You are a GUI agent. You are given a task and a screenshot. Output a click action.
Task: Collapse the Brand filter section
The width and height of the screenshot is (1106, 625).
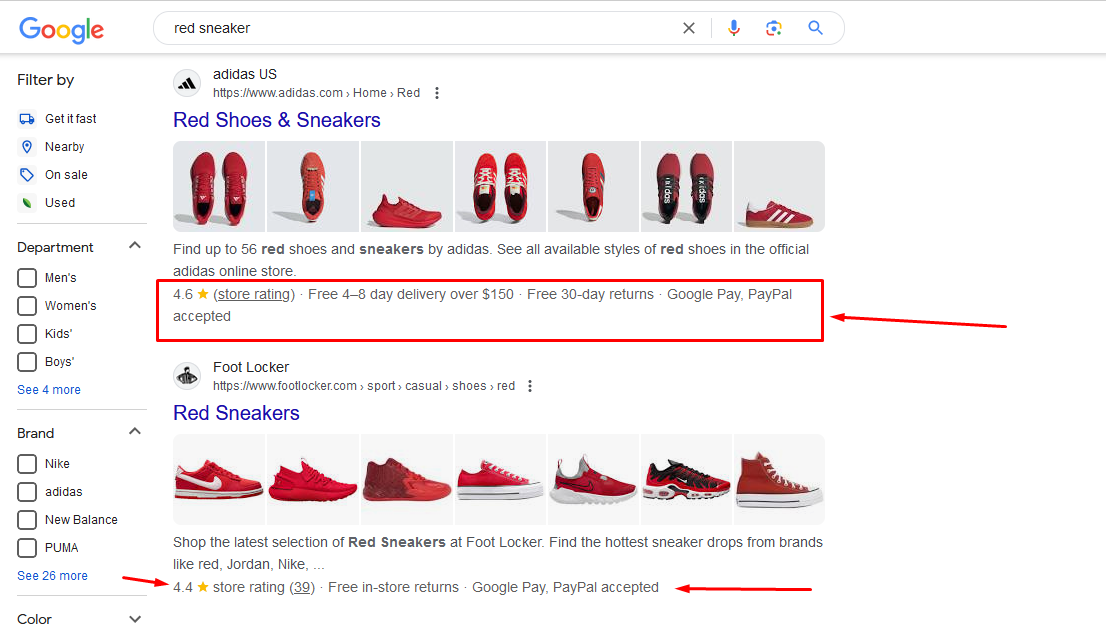pyautogui.click(x=135, y=432)
